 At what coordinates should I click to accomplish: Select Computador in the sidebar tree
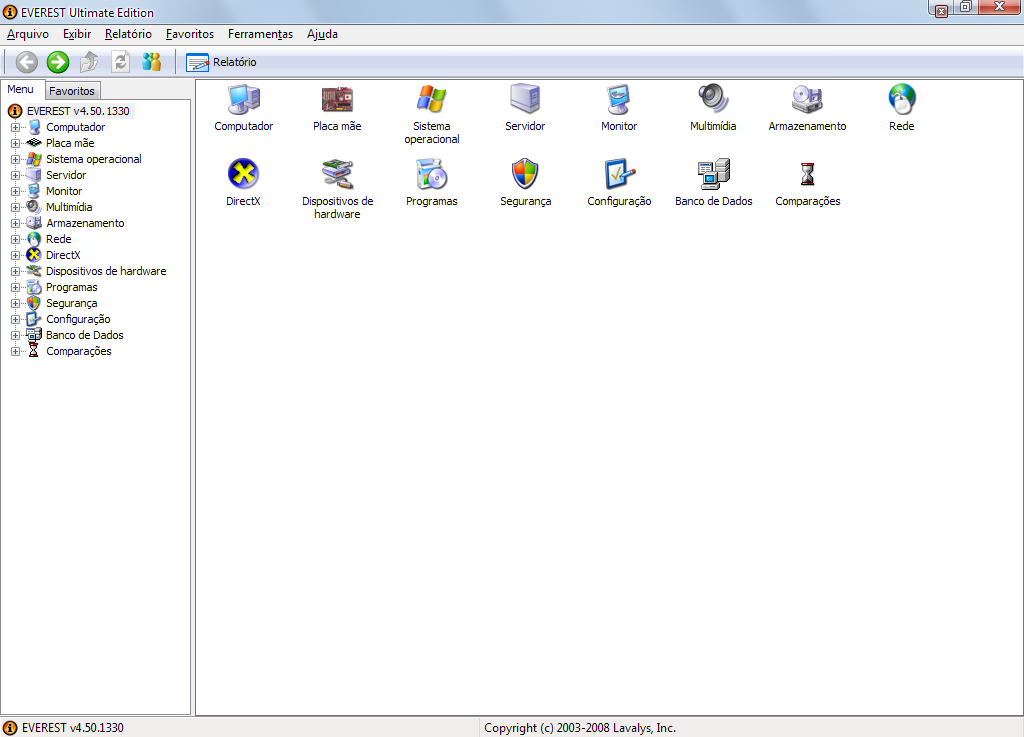pos(75,127)
